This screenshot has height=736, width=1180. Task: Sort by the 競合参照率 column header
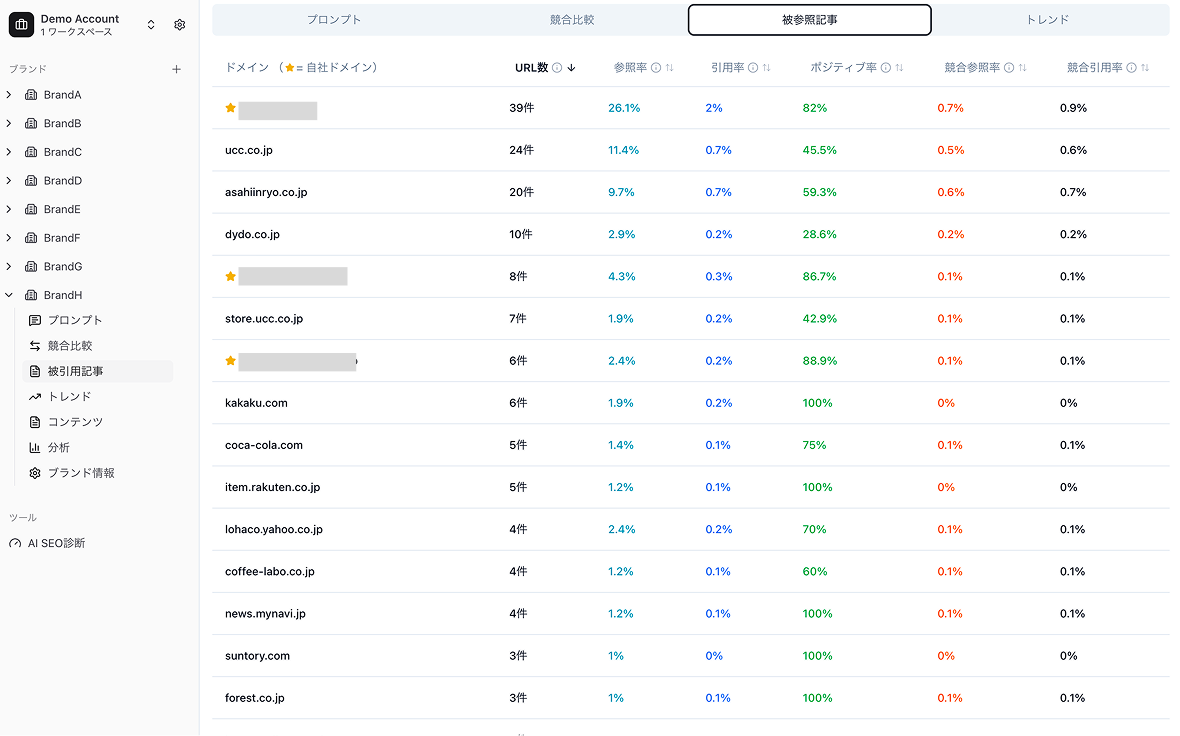(972, 68)
